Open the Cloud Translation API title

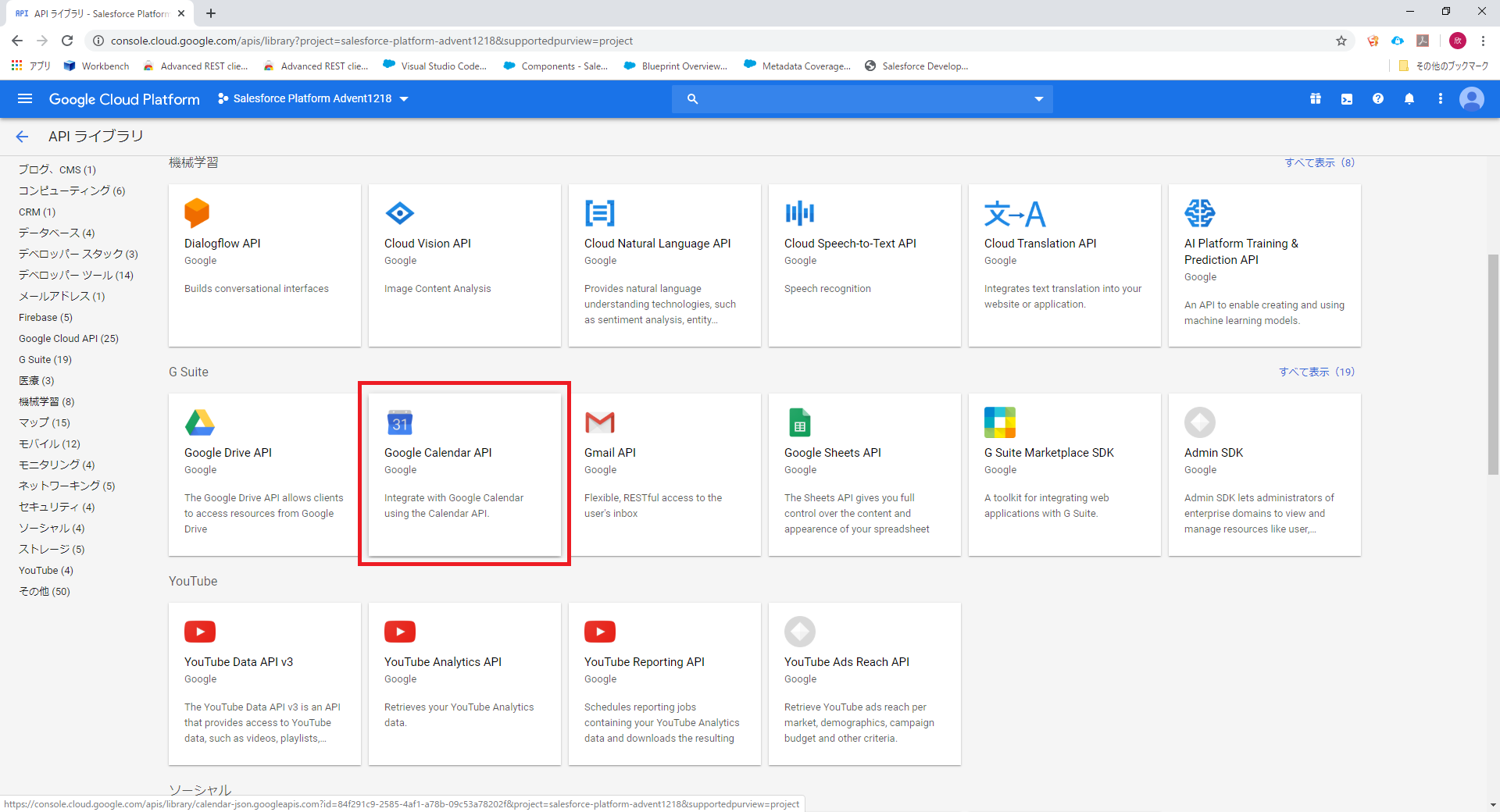pyautogui.click(x=1041, y=244)
